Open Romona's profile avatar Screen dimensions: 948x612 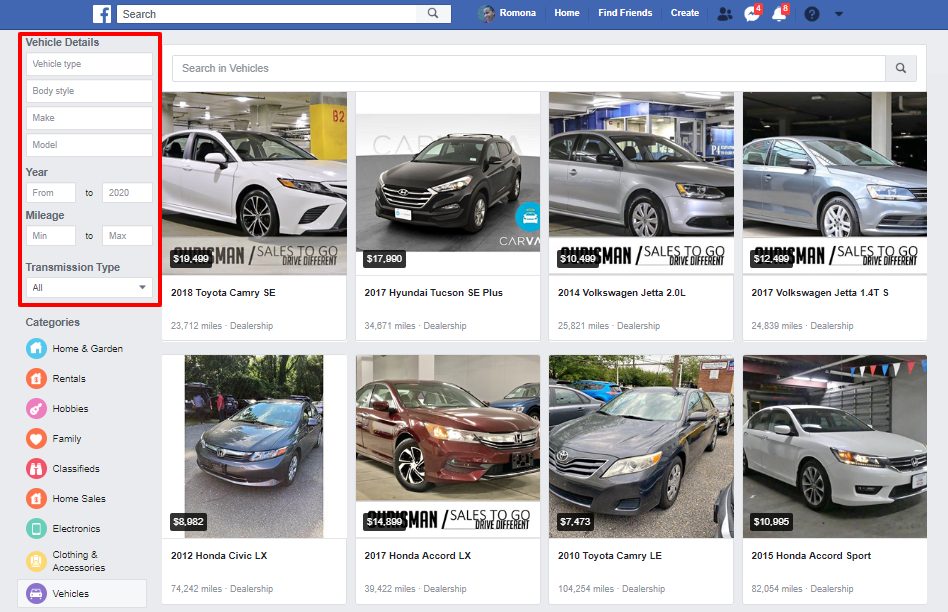(485, 13)
